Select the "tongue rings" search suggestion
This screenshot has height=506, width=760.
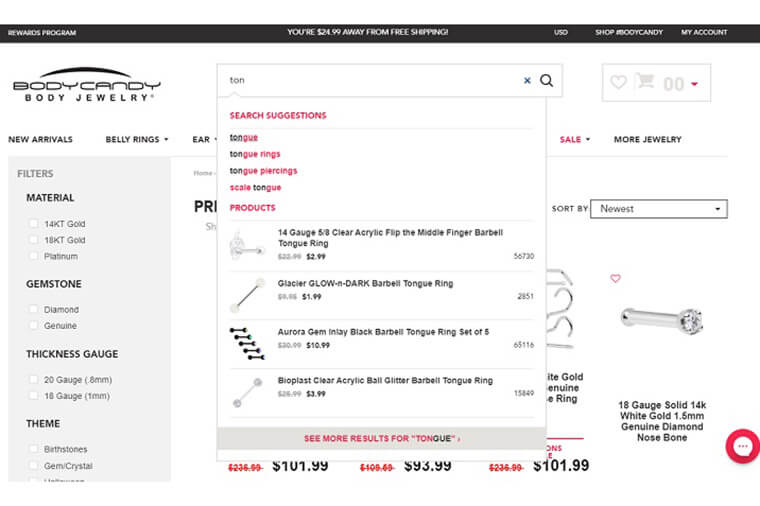[255, 154]
